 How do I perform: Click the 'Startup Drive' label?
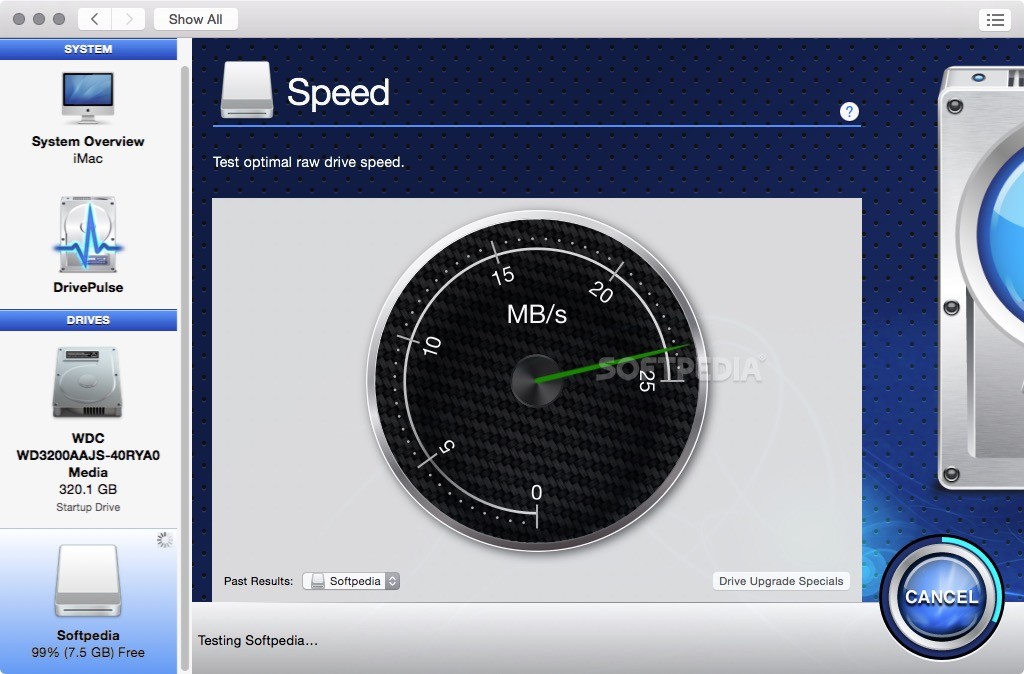[x=88, y=507]
